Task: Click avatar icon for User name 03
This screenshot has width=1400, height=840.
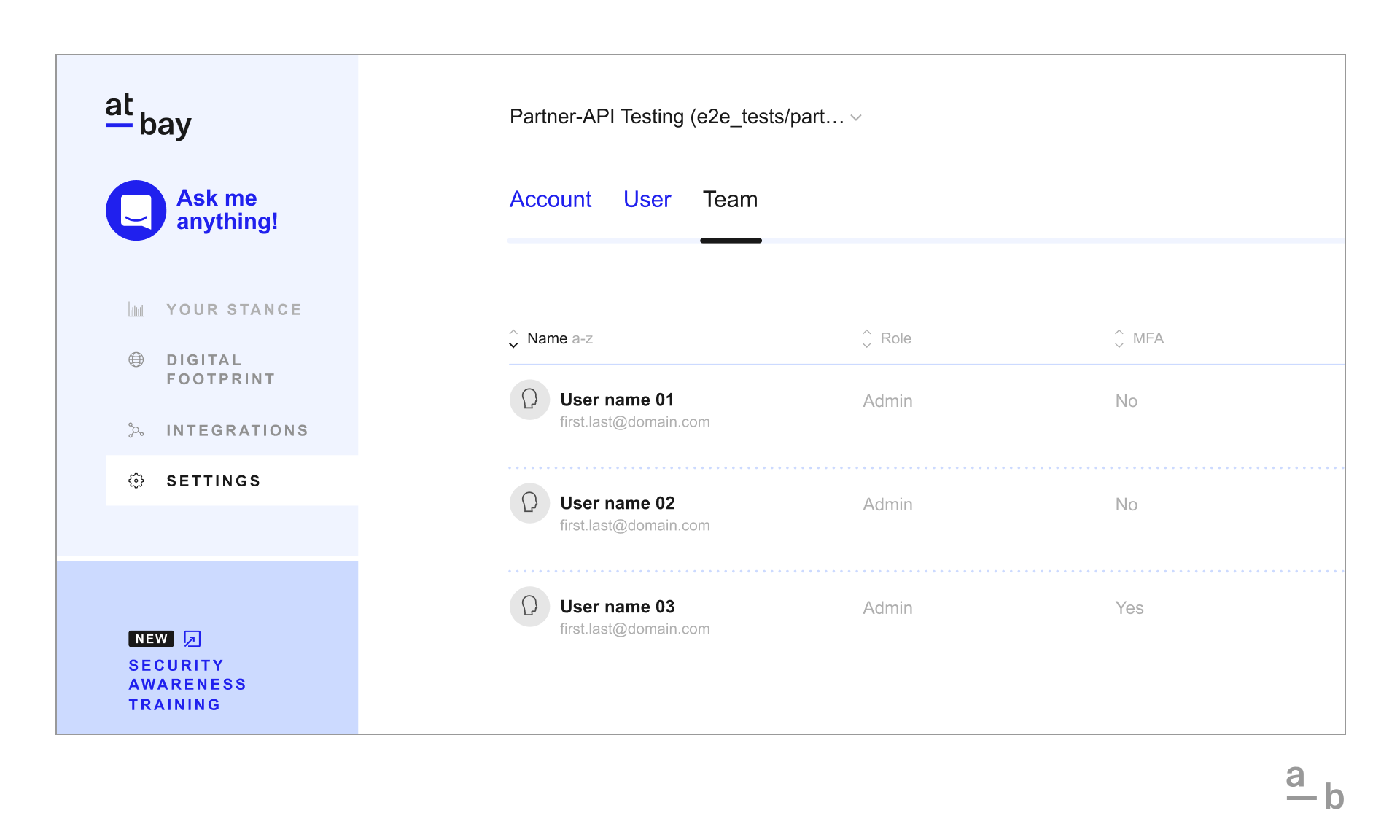Action: (x=529, y=607)
